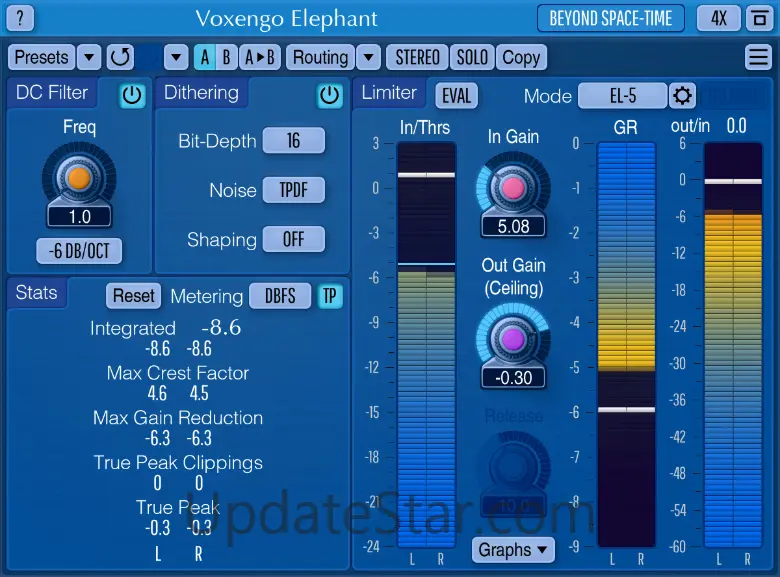Click Voxengo Elephant title text
780x577 pixels.
coord(287,19)
